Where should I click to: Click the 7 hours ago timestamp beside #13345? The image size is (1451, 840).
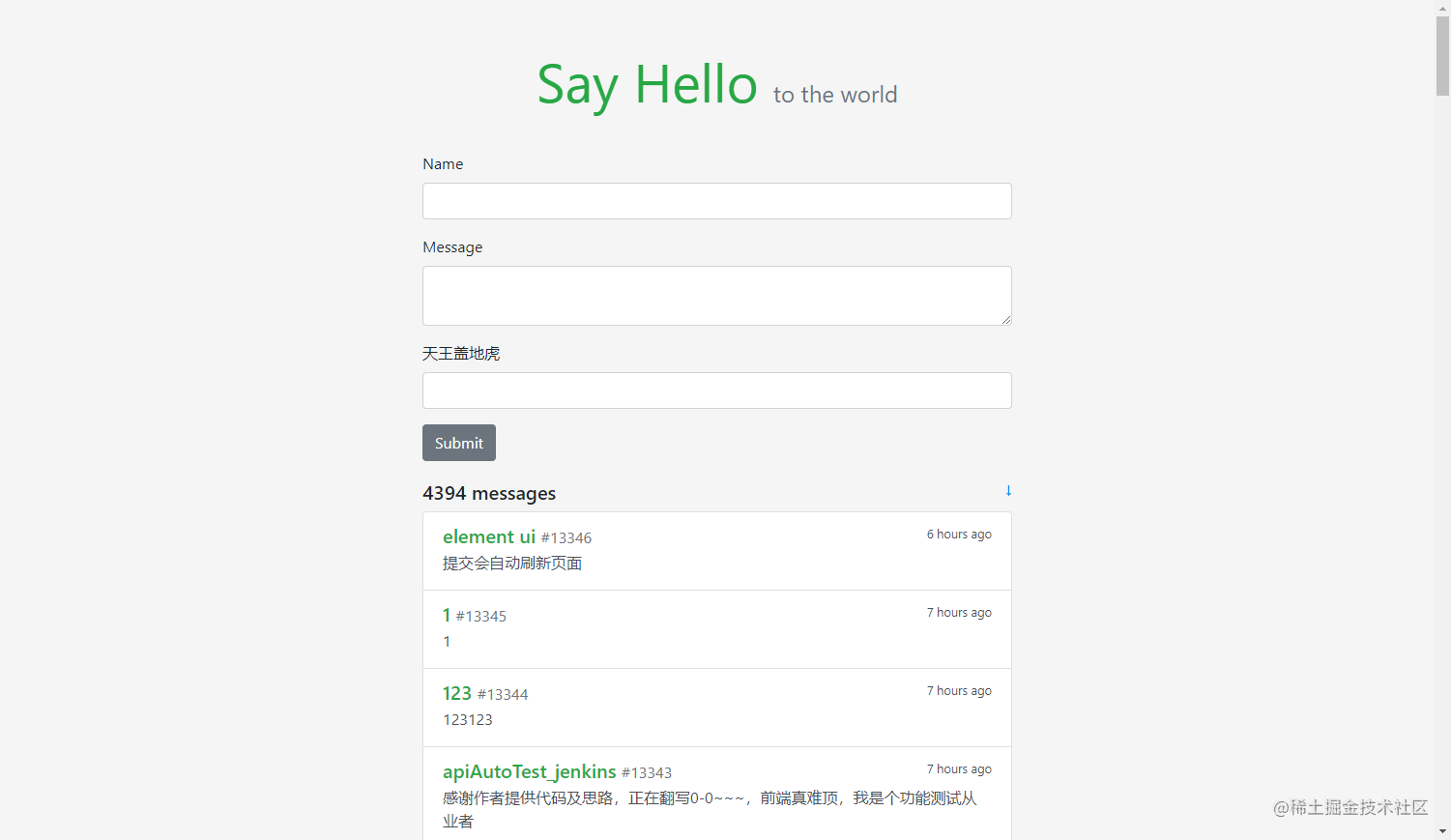click(958, 612)
